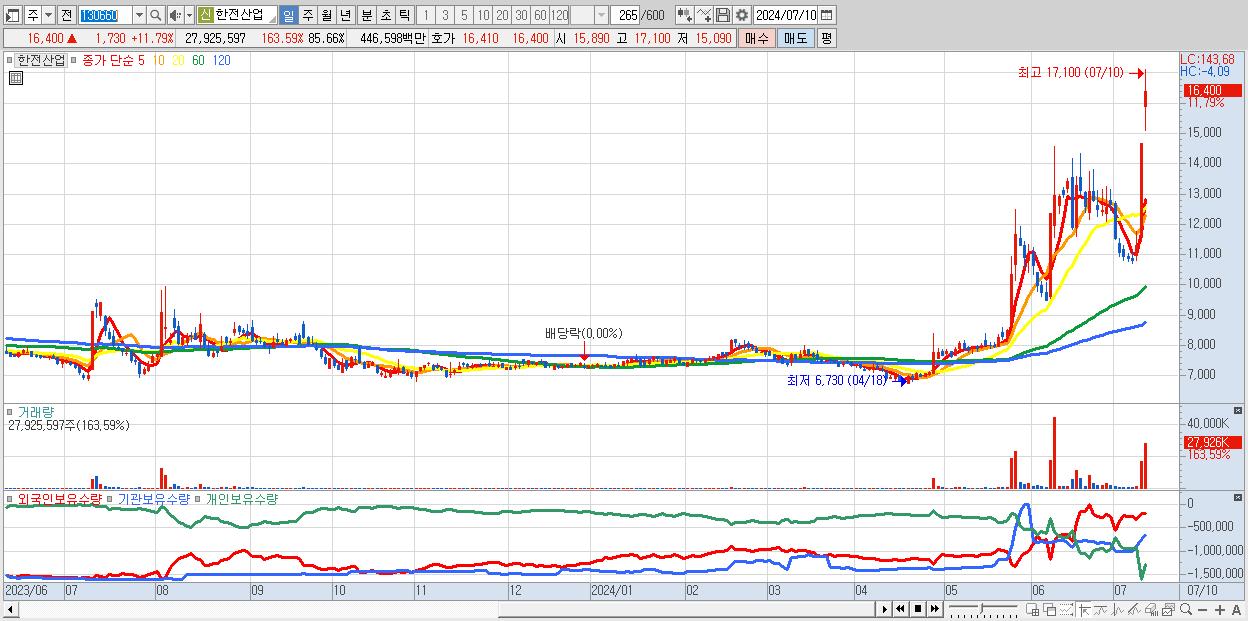Screen dimensions: 1248x621
Task: Click the trend lines icon in bottom toolbar
Action: (x=1134, y=610)
